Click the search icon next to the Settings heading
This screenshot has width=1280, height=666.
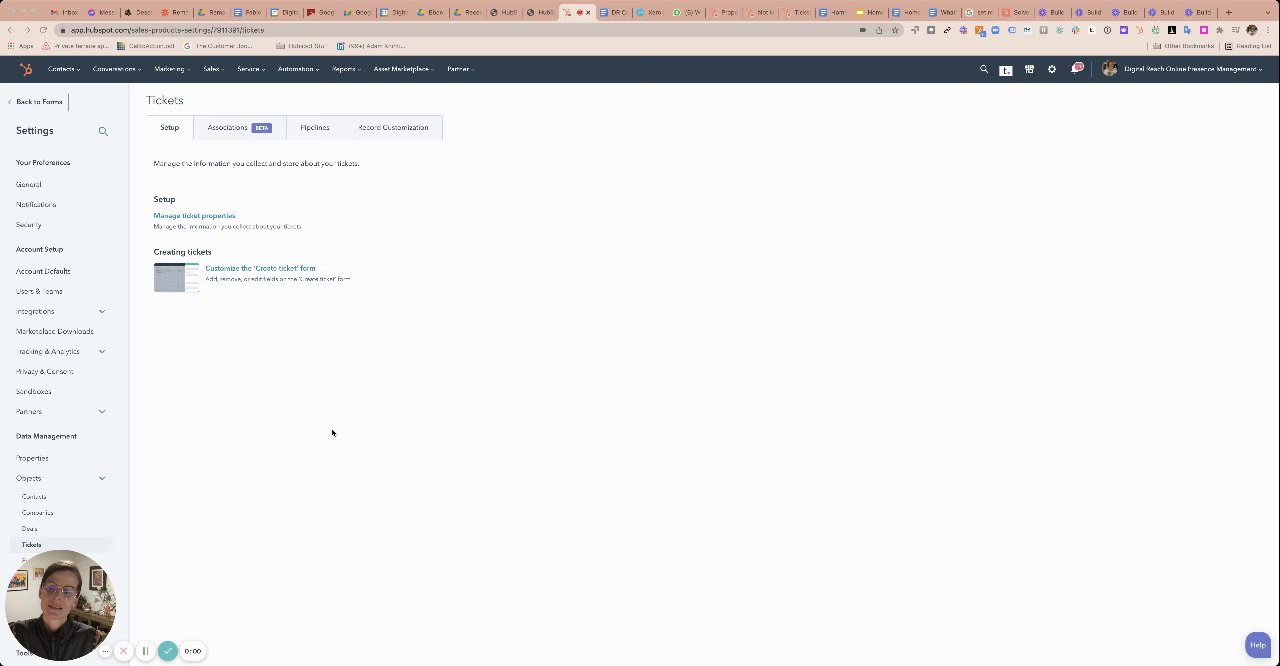(103, 131)
